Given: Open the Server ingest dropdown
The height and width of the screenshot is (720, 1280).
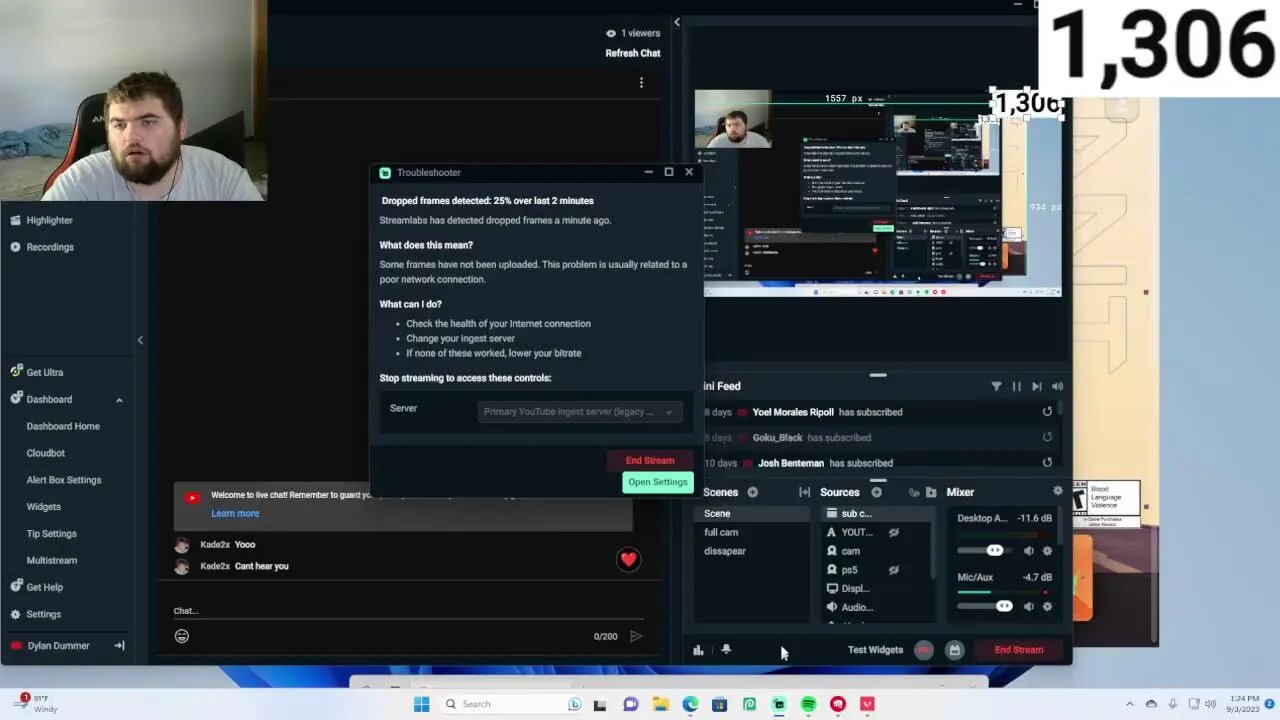Looking at the screenshot, I should [580, 412].
